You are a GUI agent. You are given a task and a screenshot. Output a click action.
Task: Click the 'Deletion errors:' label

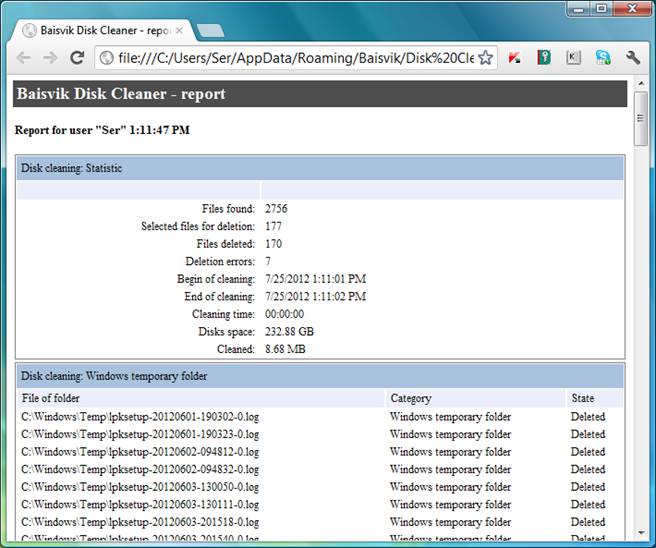point(220,261)
